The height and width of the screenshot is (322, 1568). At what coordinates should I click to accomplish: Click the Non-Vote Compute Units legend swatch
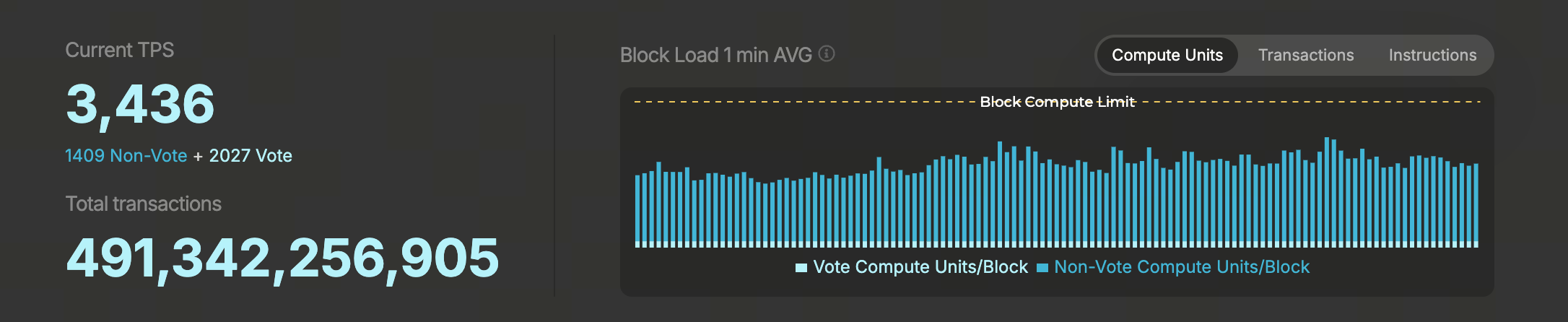(1042, 268)
